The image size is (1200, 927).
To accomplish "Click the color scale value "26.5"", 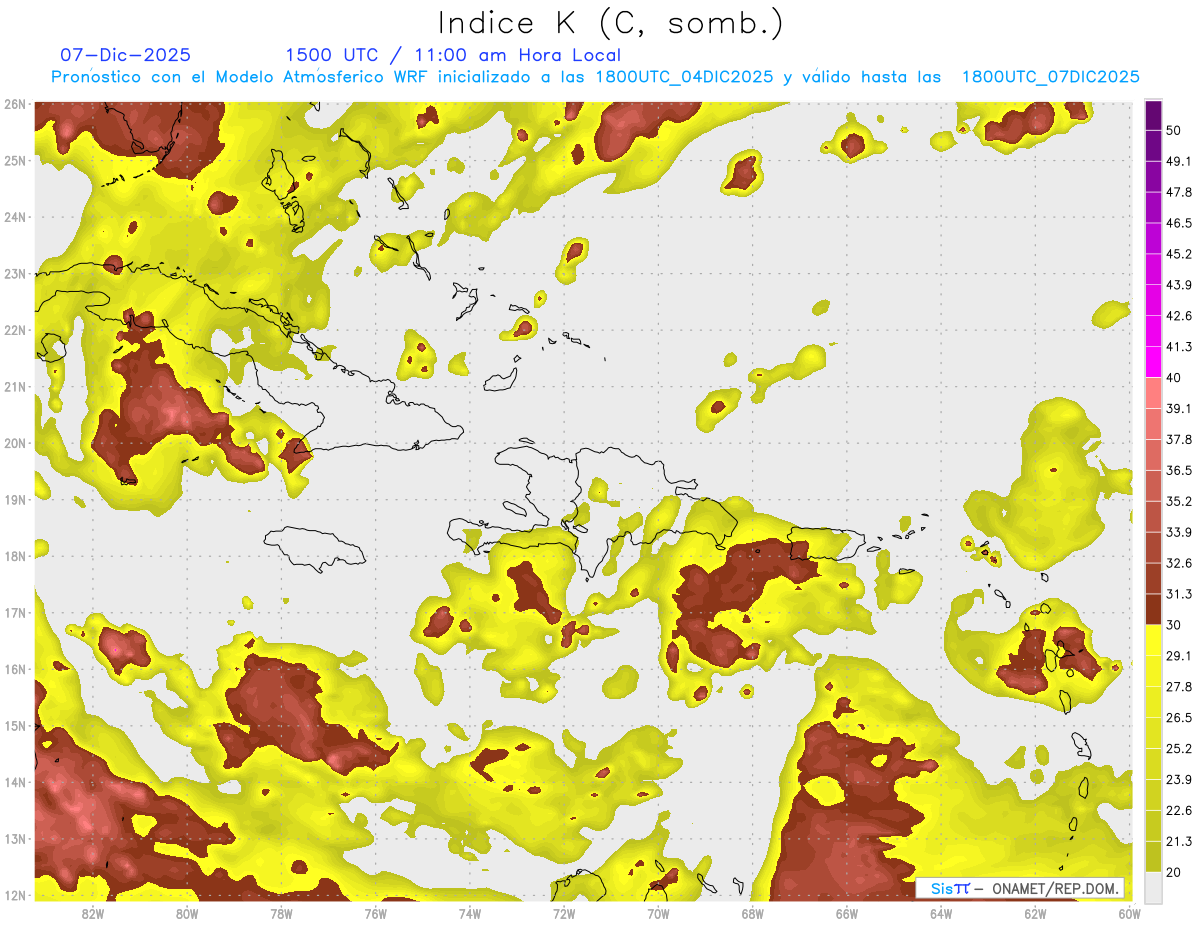I will tap(1178, 717).
